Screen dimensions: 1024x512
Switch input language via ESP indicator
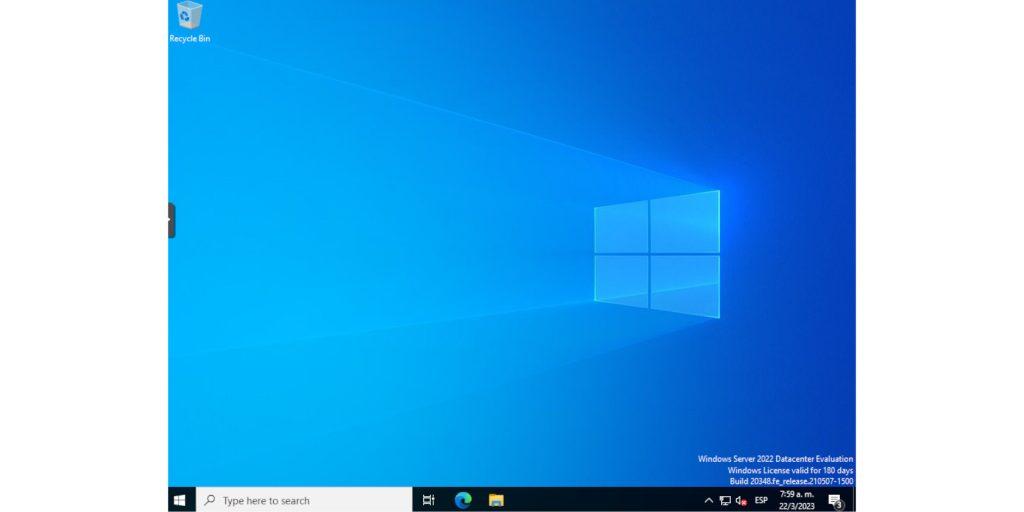click(761, 500)
